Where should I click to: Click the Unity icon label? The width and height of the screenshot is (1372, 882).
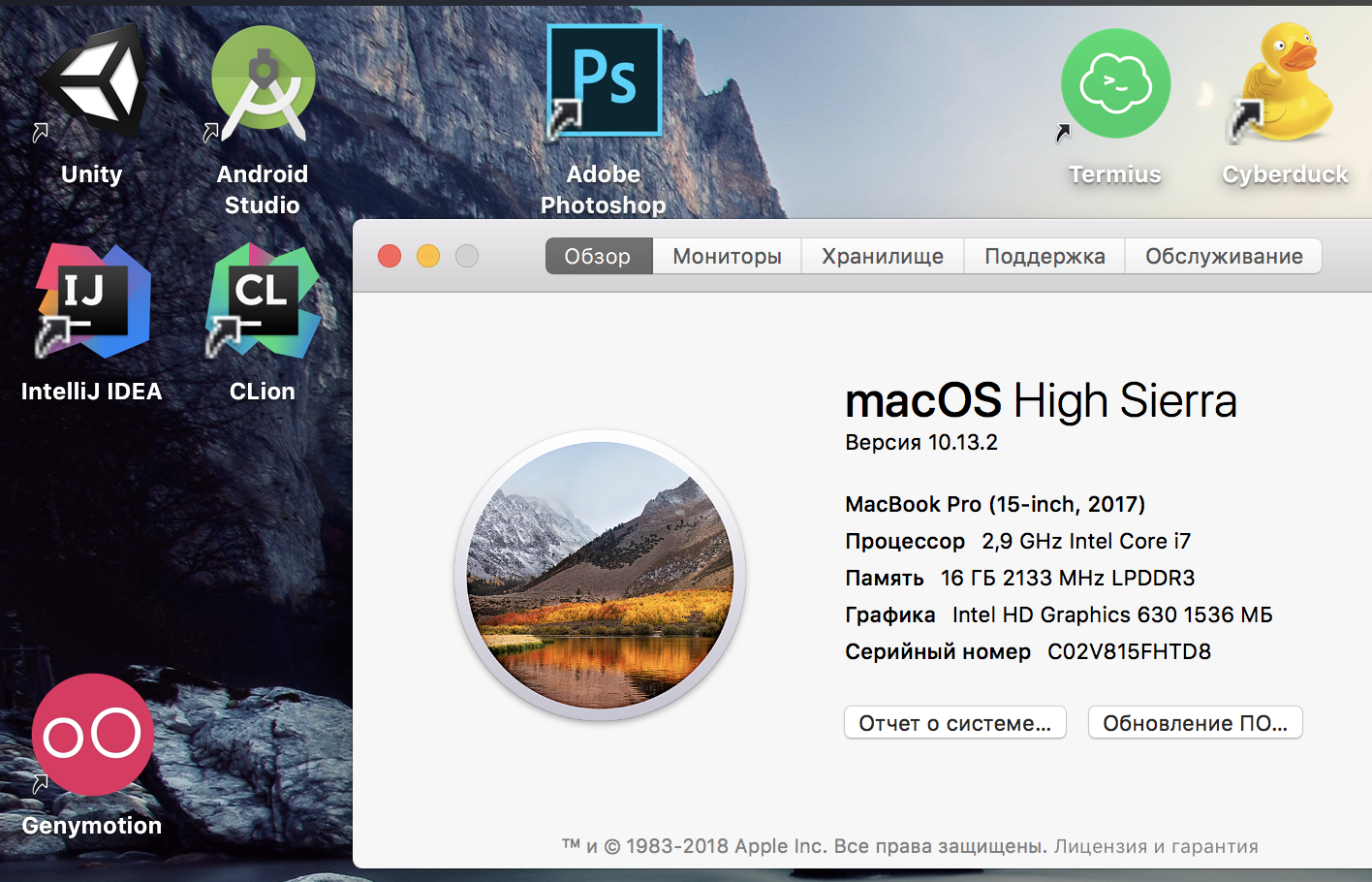[92, 174]
